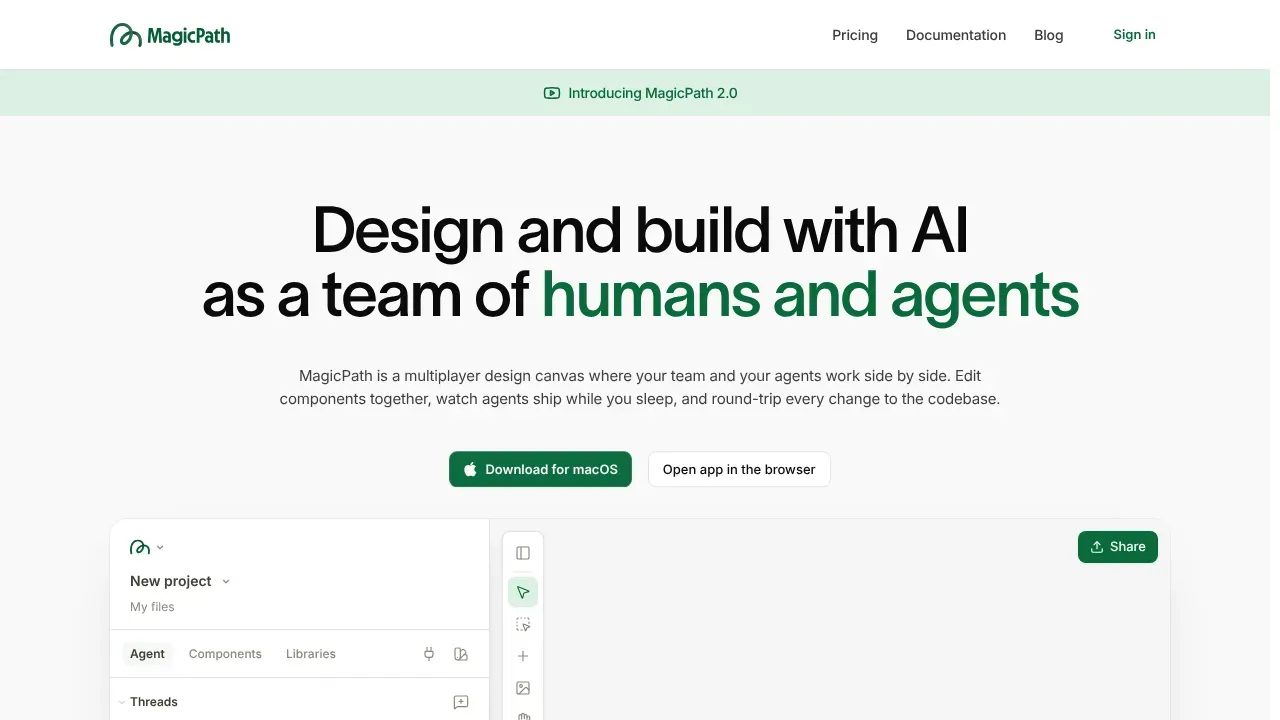This screenshot has height=720, width=1280.
Task: Click the My files breadcrumb
Action: tap(152, 607)
